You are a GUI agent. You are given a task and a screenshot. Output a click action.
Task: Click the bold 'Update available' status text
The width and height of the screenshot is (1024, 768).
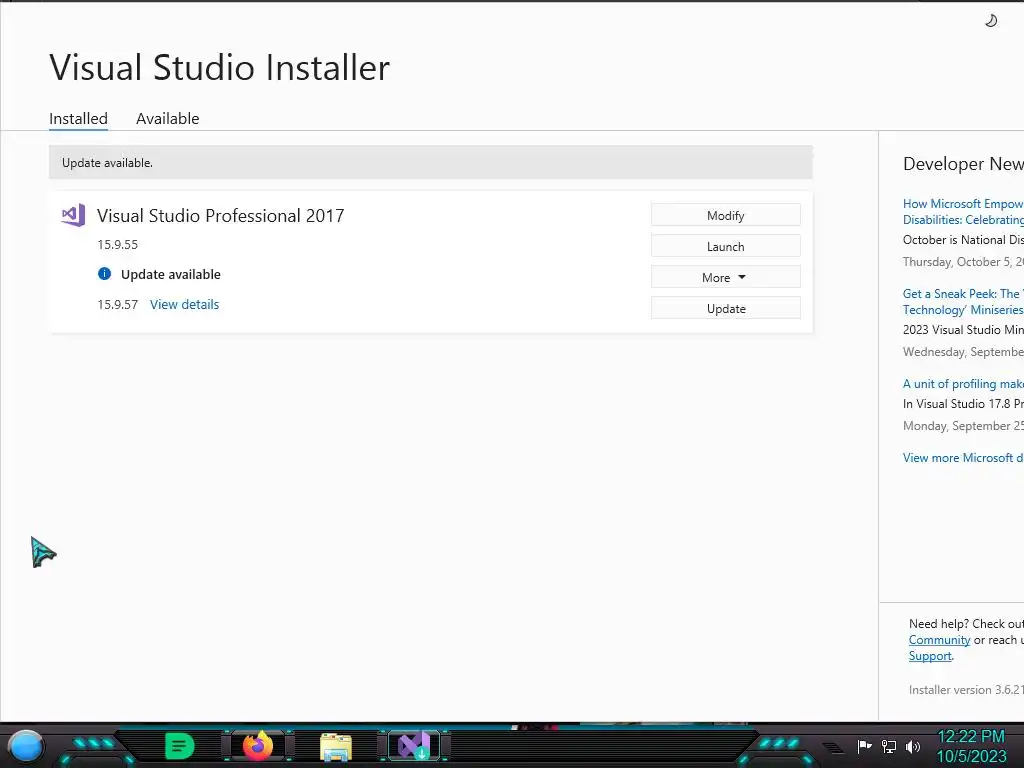pos(170,274)
